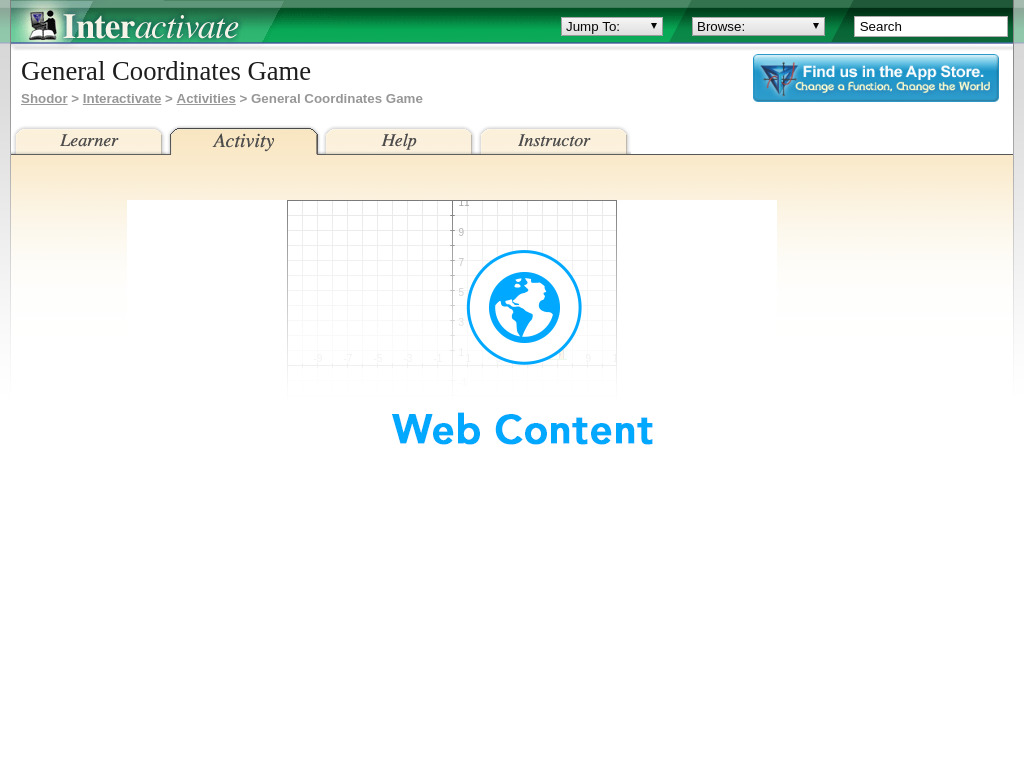Switch to the Instructor tab
This screenshot has width=1024, height=768.
tap(554, 141)
